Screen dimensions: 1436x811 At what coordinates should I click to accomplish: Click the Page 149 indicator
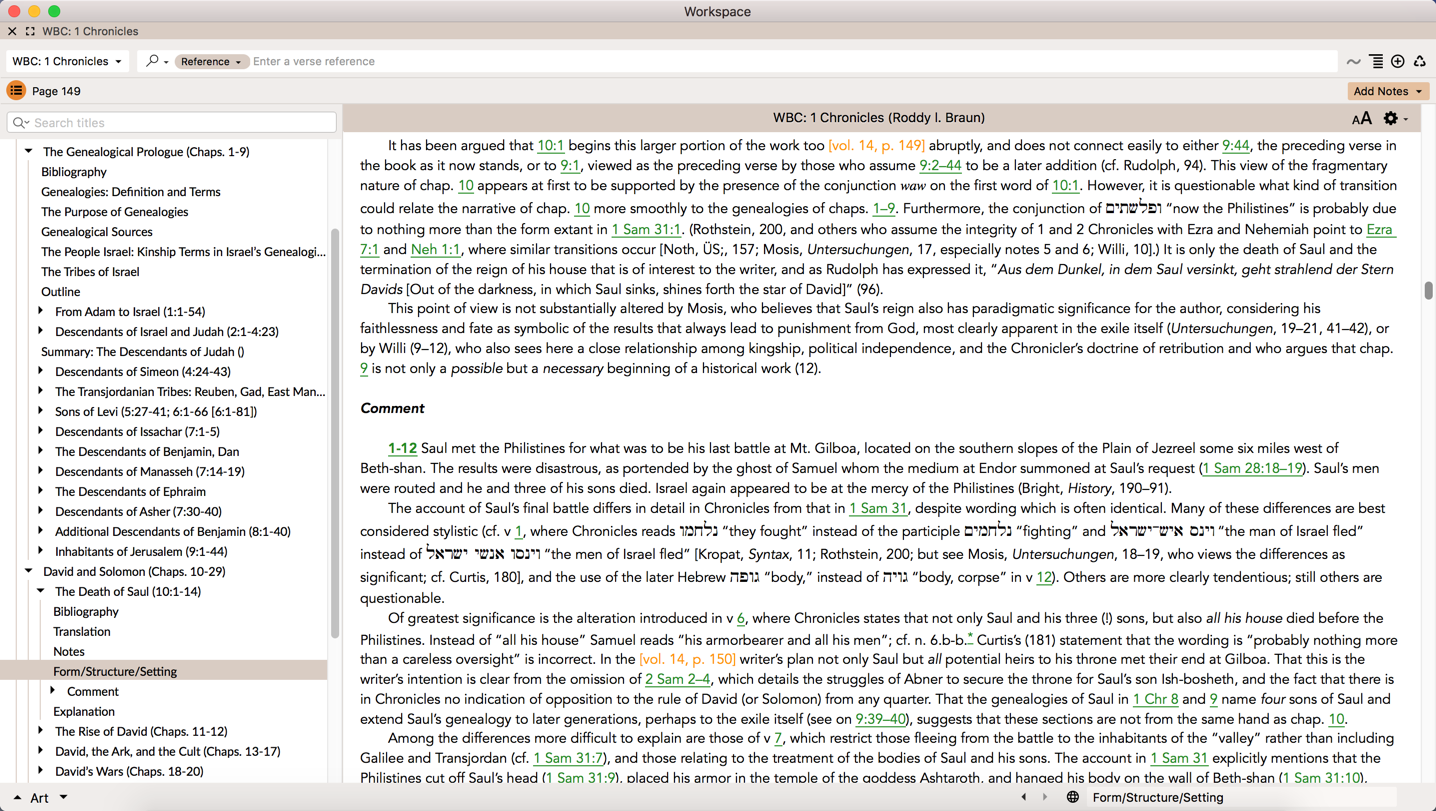coord(56,91)
